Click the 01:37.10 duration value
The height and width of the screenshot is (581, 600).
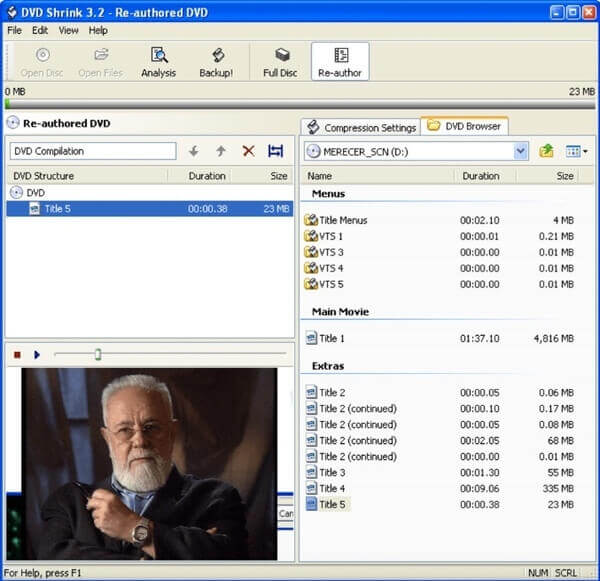[x=480, y=338]
